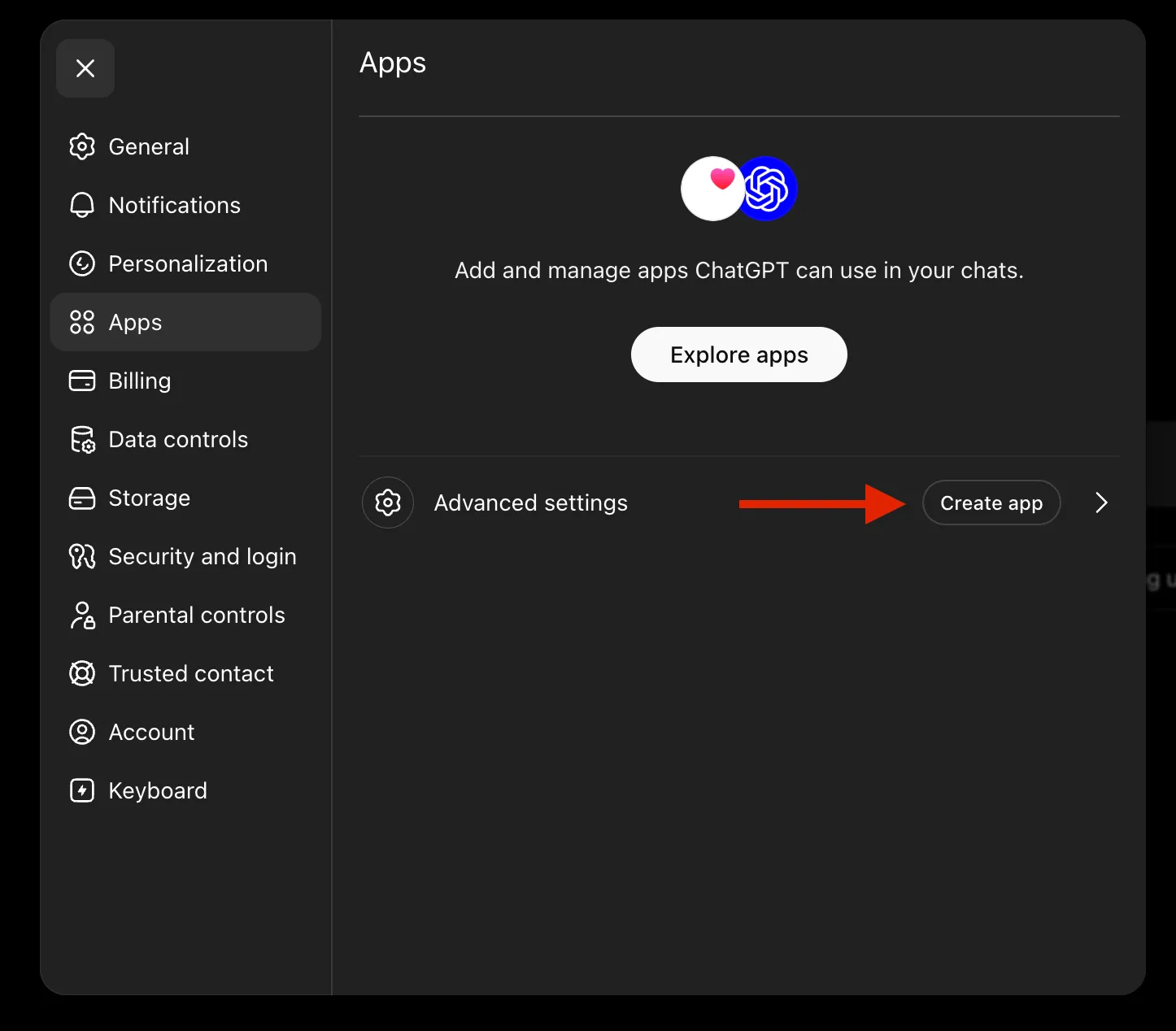
Task: Switch to the Notifications tab
Action: click(185, 205)
